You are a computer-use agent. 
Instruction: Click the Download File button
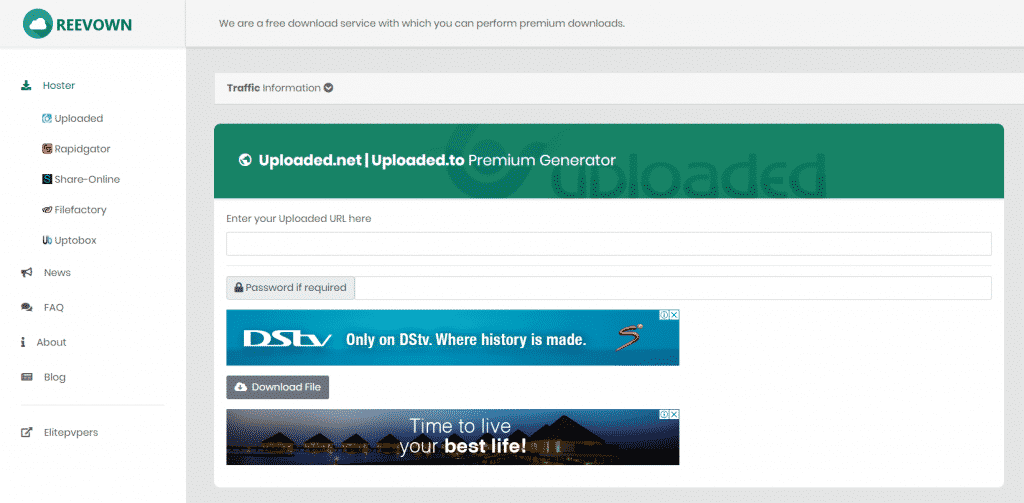pos(278,387)
